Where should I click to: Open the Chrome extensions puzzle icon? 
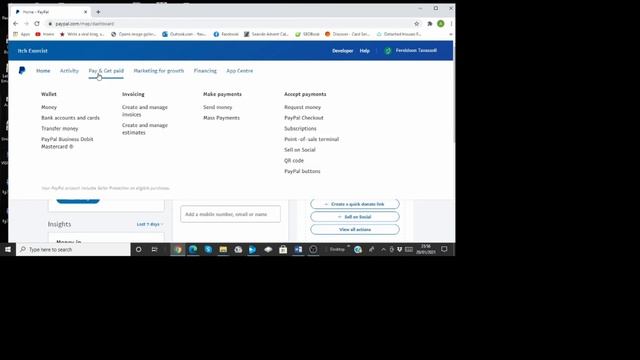tap(430, 24)
